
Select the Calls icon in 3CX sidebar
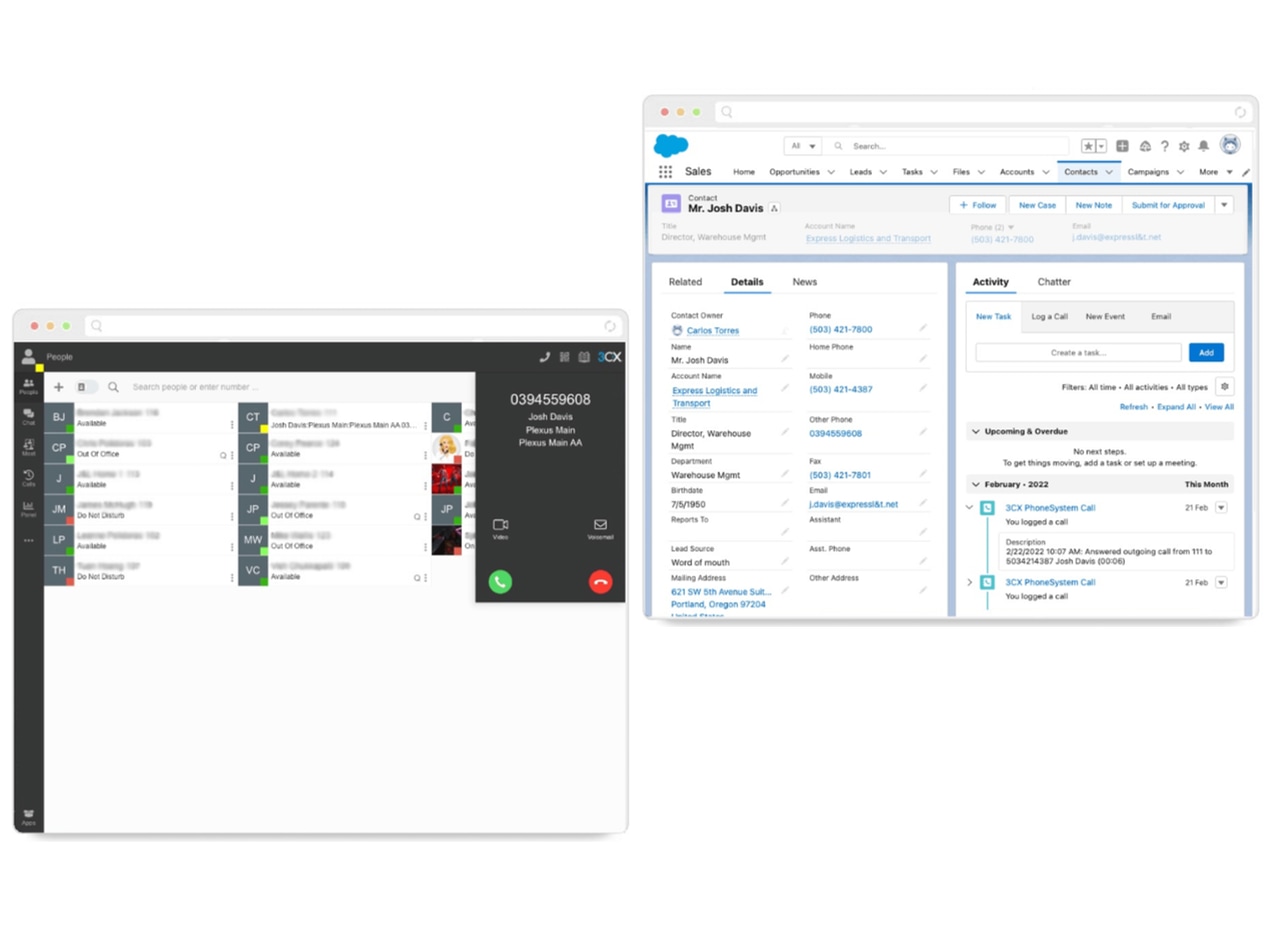point(28,476)
